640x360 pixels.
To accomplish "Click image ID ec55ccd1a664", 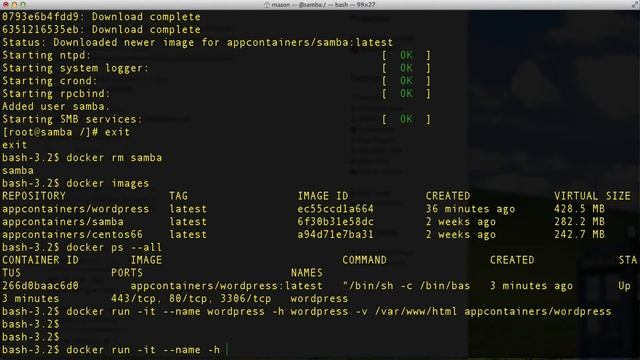I will tap(335, 209).
